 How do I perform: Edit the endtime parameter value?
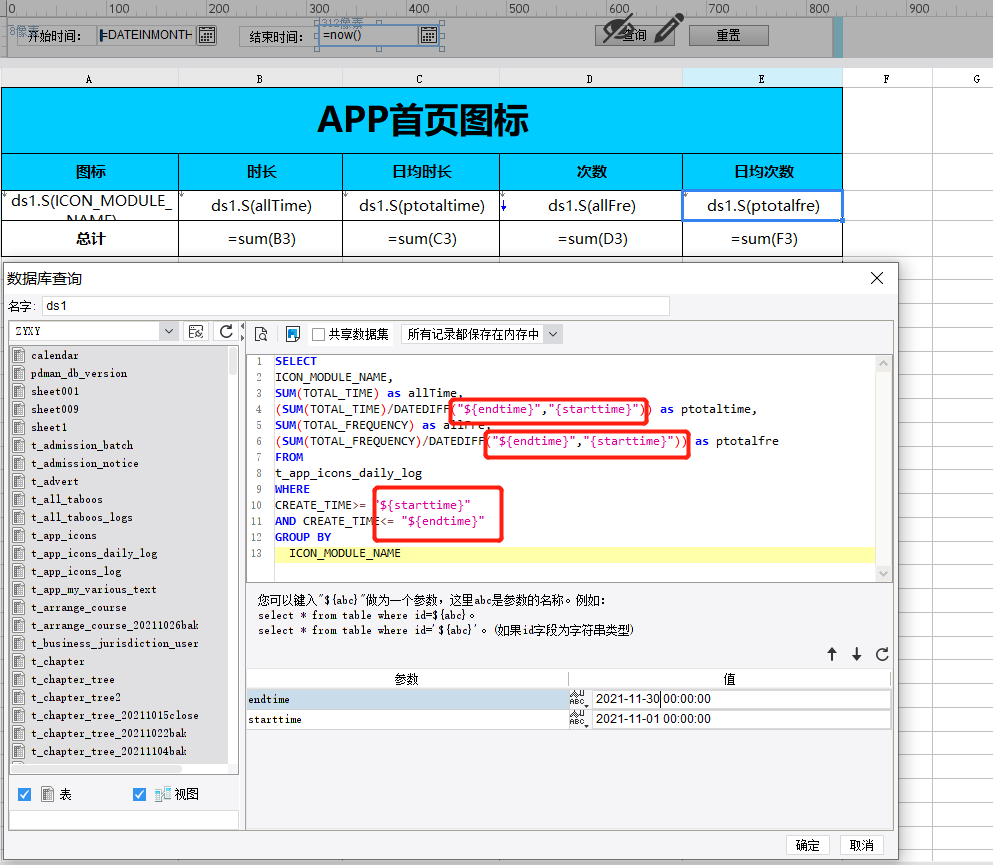click(x=741, y=699)
